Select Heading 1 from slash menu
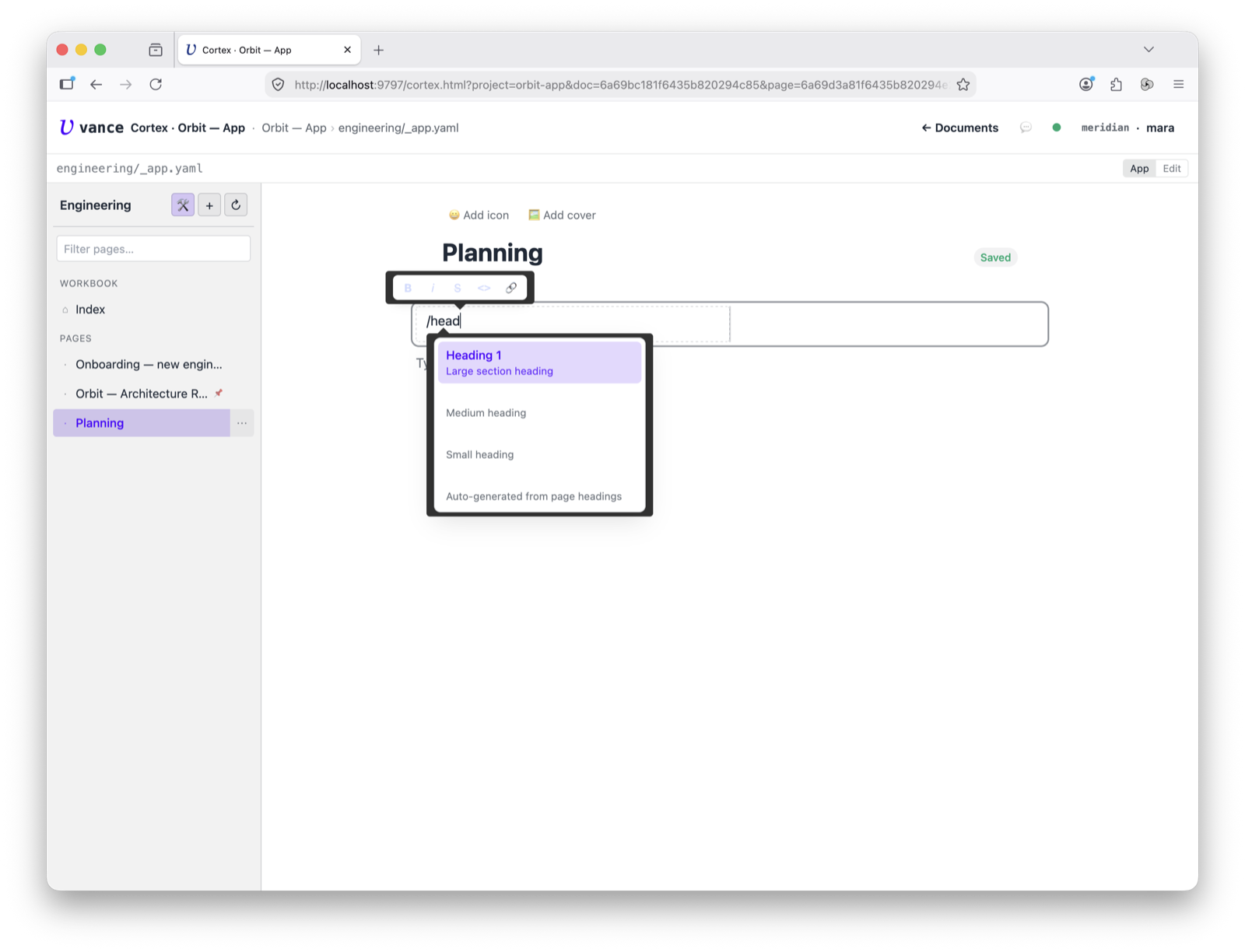Screen dimensions: 1245x952 tap(539, 362)
